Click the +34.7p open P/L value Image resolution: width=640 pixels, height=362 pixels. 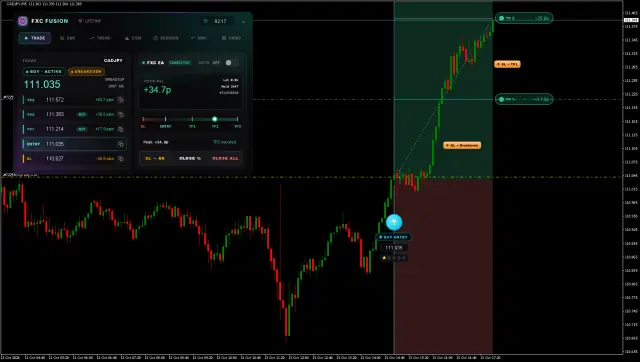tap(158, 90)
